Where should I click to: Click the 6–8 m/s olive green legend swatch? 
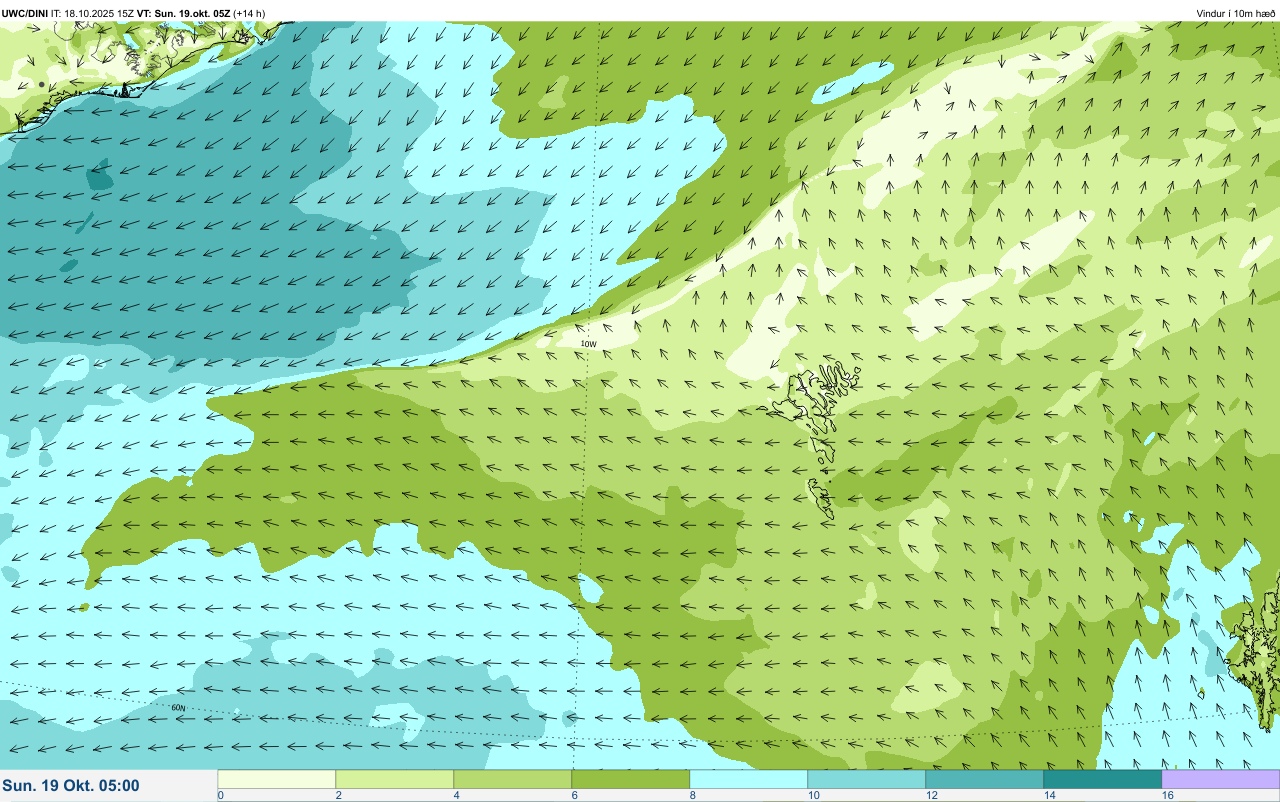point(631,779)
